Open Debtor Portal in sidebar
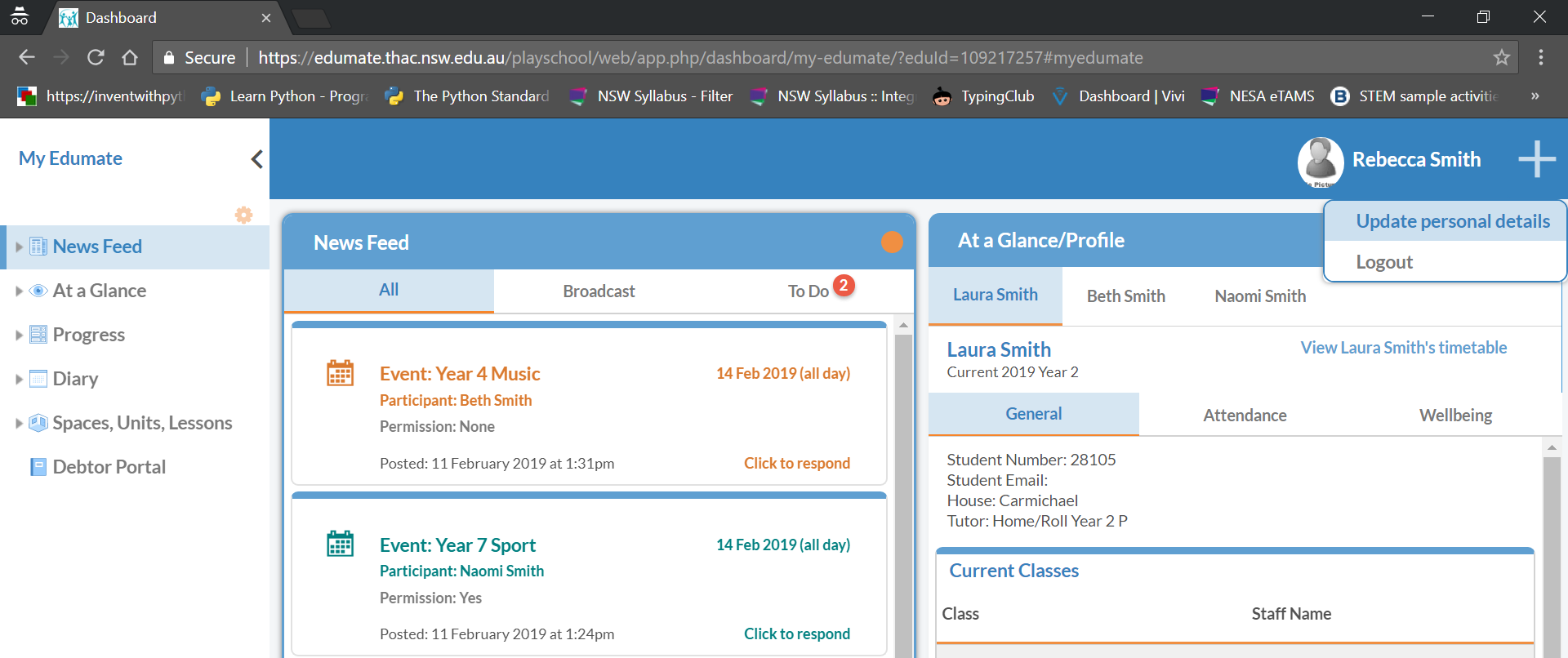The image size is (1568, 658). pyautogui.click(x=109, y=467)
